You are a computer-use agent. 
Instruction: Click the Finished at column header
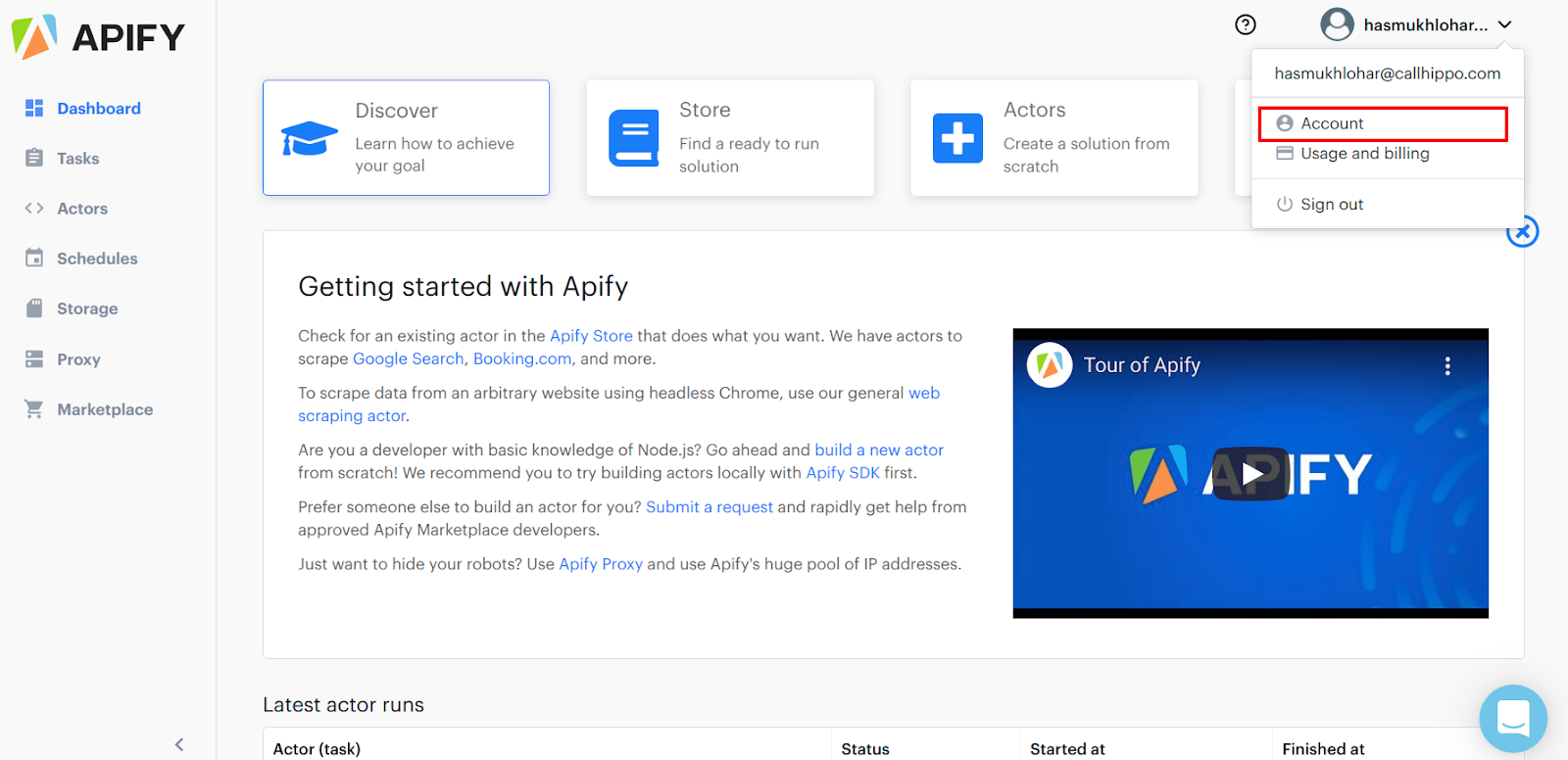pos(1323,749)
